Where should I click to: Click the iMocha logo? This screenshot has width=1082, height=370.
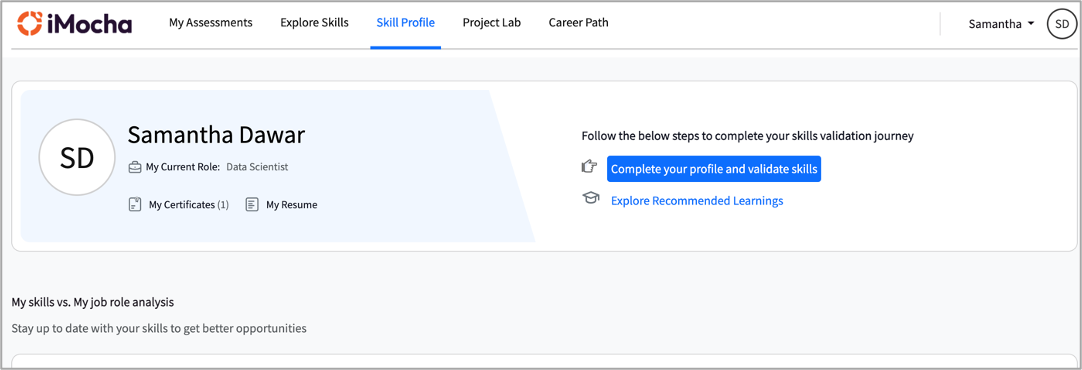[x=75, y=23]
